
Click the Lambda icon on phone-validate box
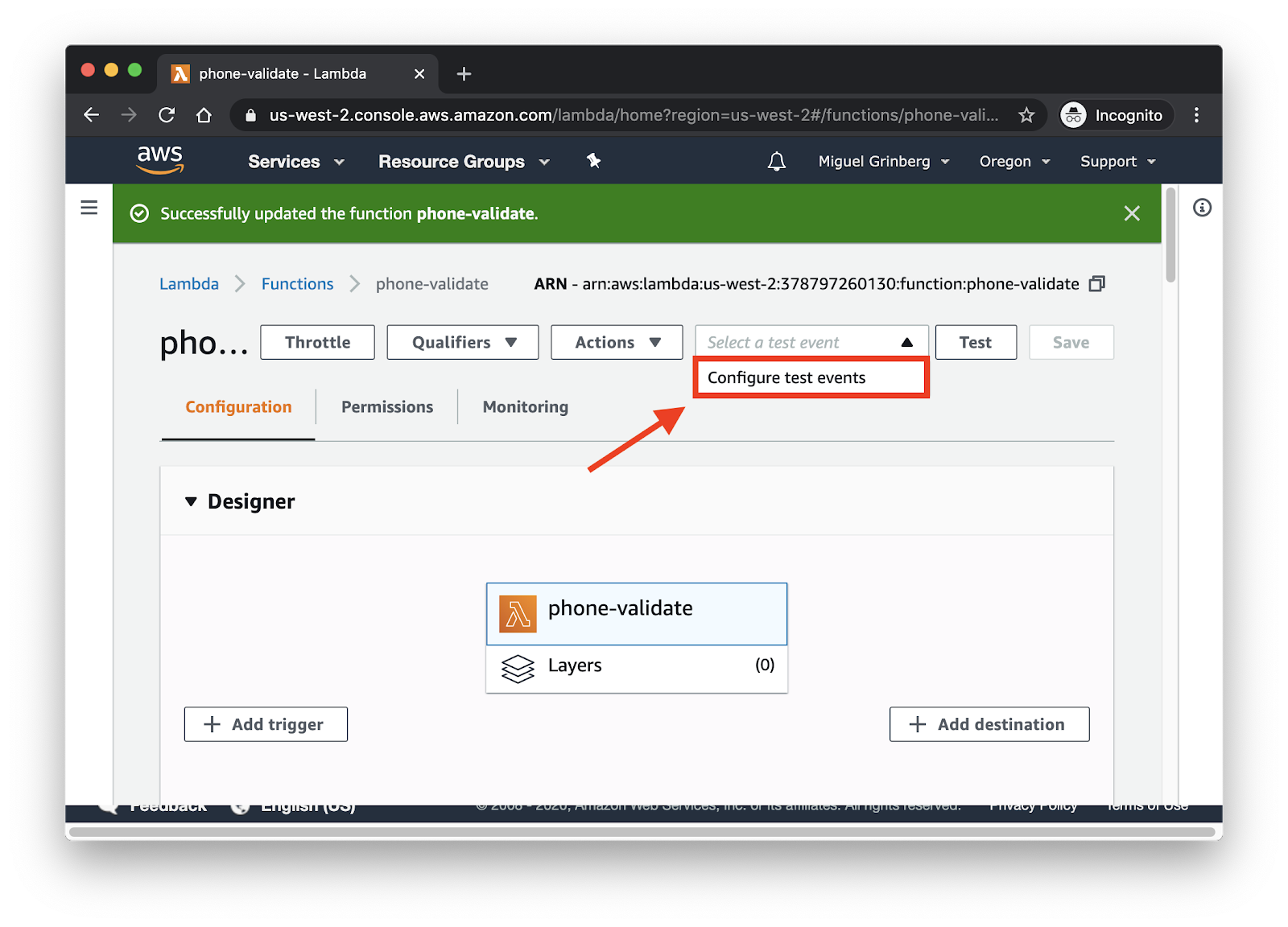tap(518, 614)
